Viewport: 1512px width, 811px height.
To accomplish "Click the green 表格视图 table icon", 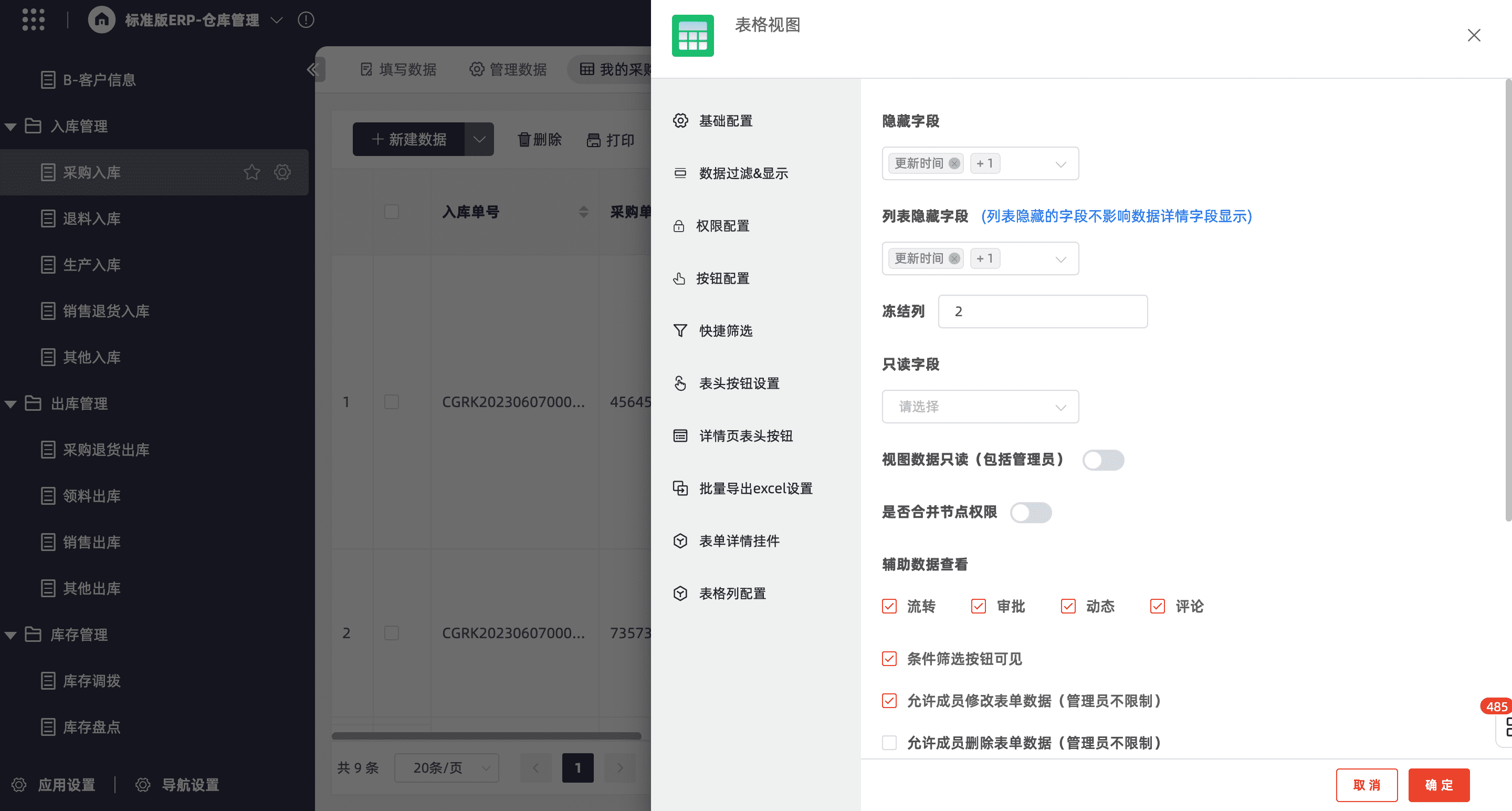I will pos(692,36).
